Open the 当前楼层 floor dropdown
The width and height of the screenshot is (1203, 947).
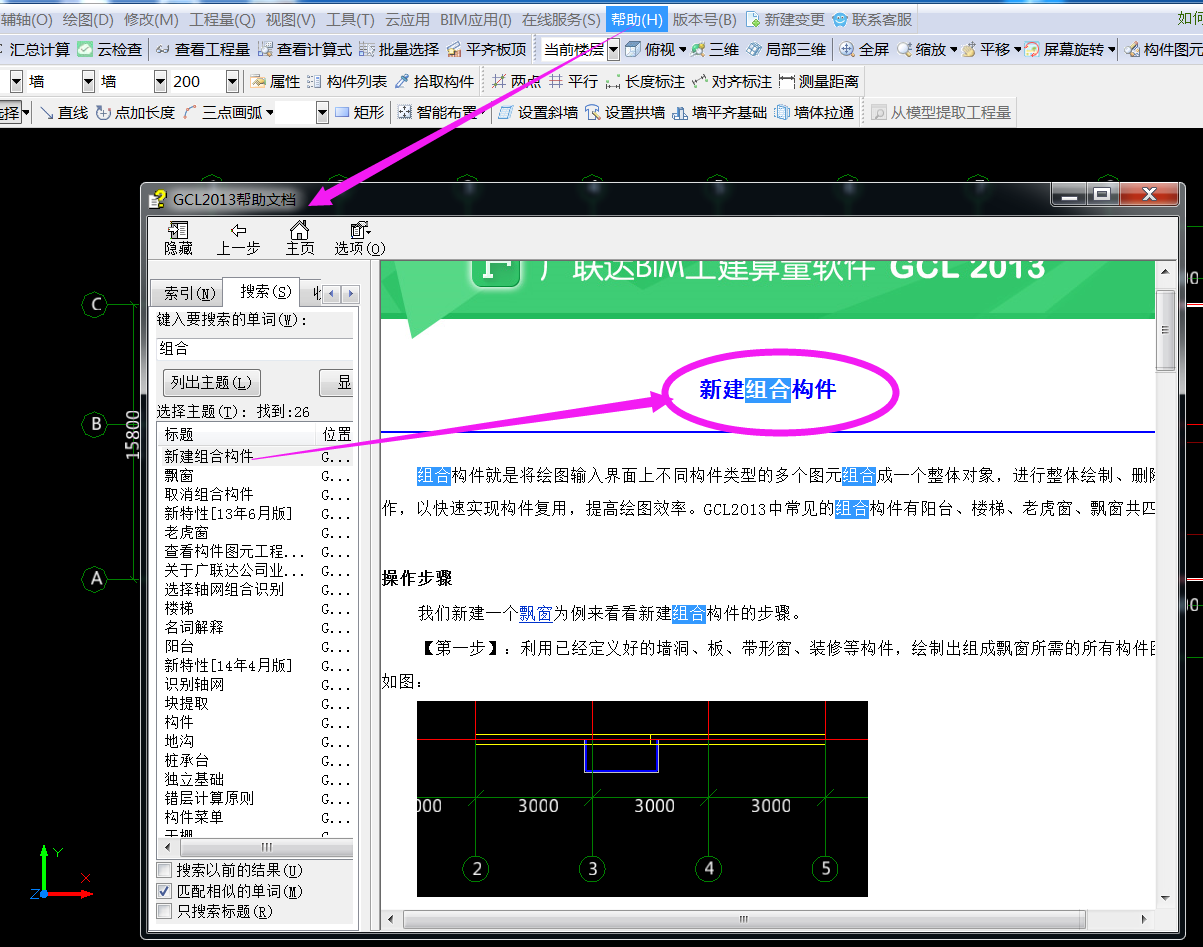tap(613, 49)
